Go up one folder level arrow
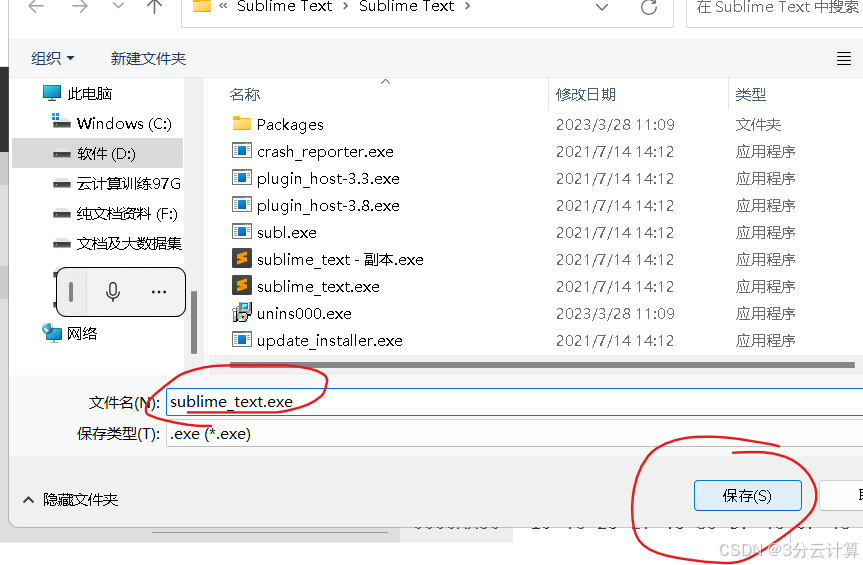This screenshot has height=565, width=863. (x=155, y=7)
